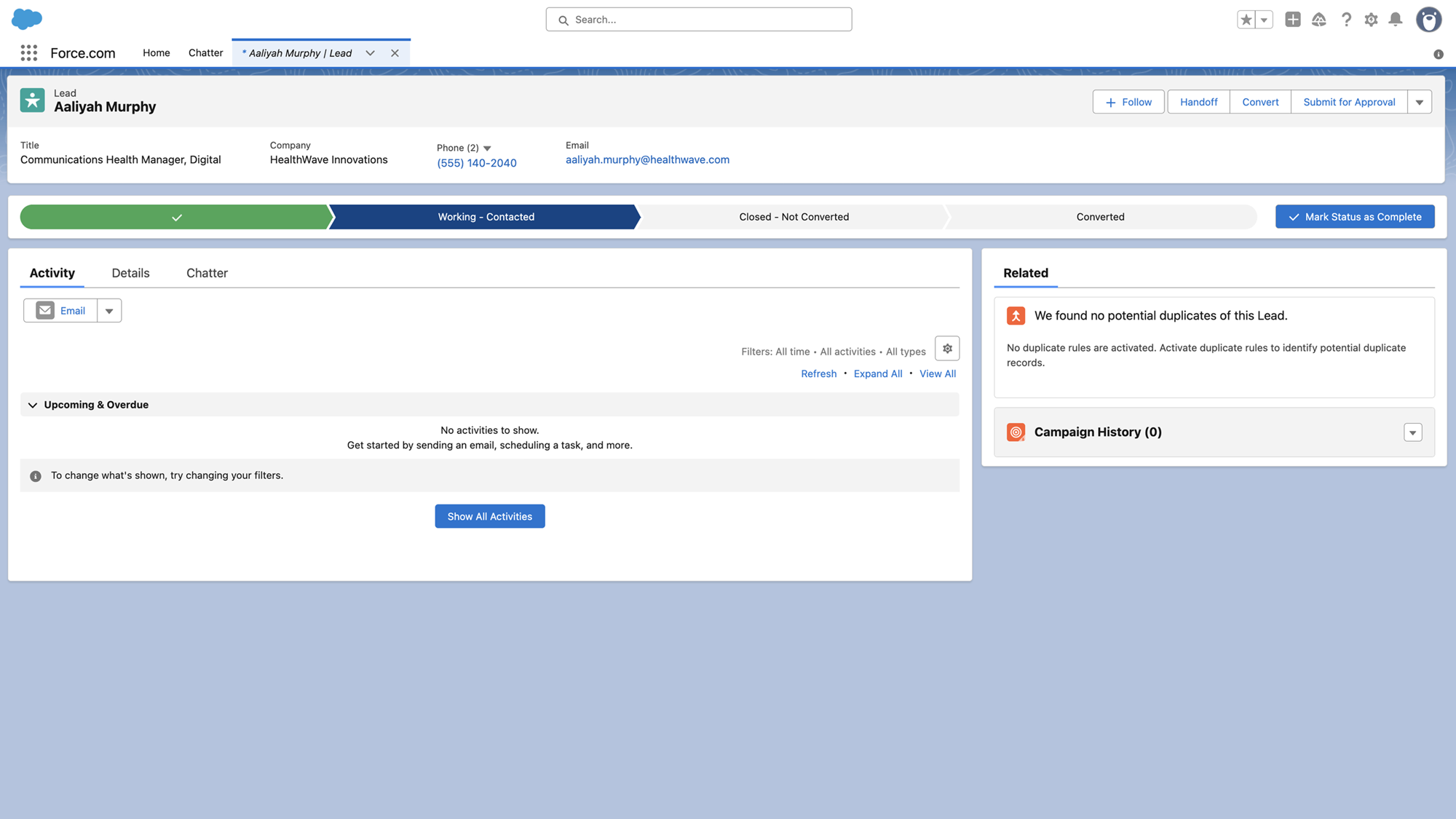This screenshot has height=819, width=1456.
Task: Open the Notifications bell
Action: (1396, 20)
